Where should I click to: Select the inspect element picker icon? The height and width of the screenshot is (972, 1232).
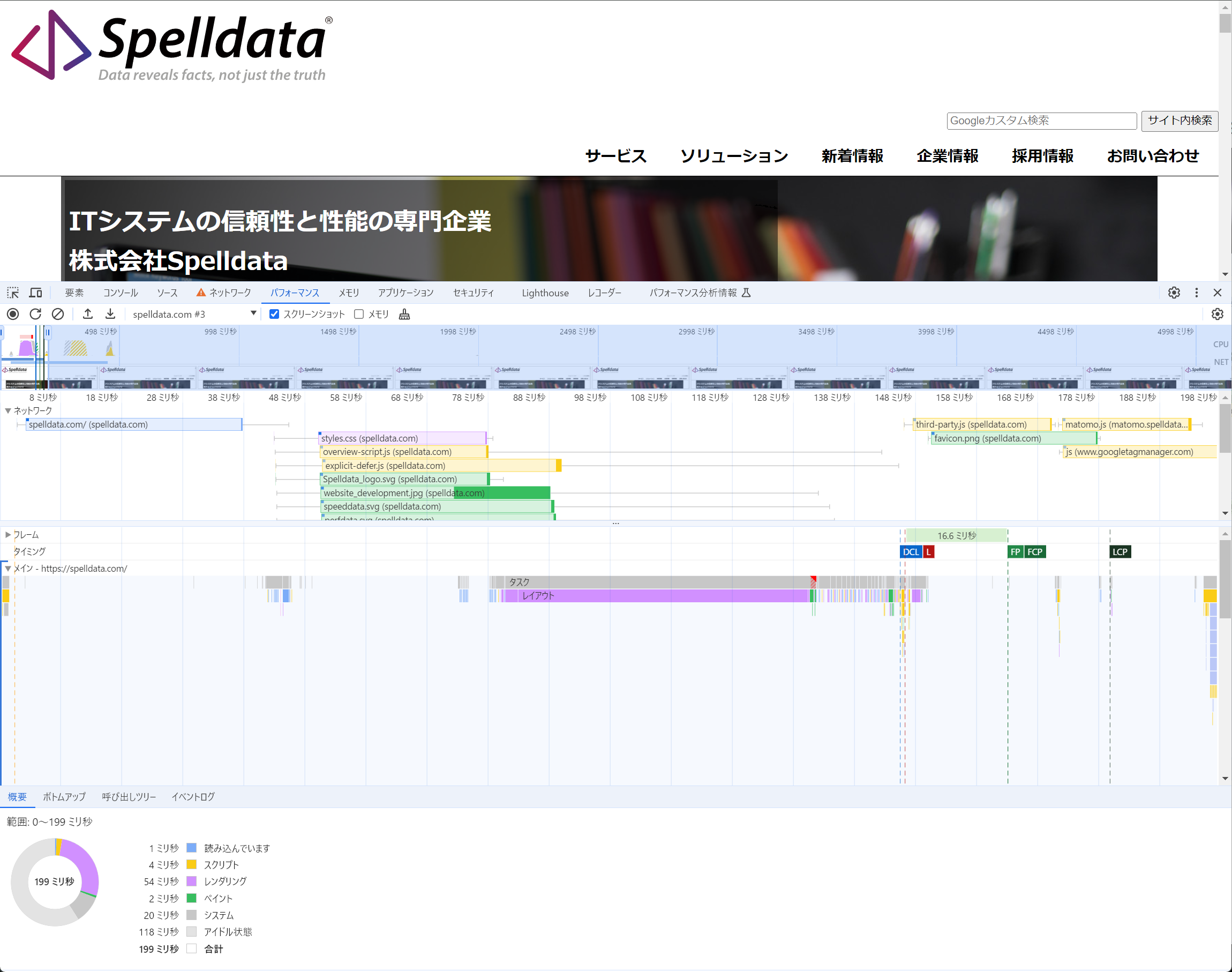coord(13,293)
